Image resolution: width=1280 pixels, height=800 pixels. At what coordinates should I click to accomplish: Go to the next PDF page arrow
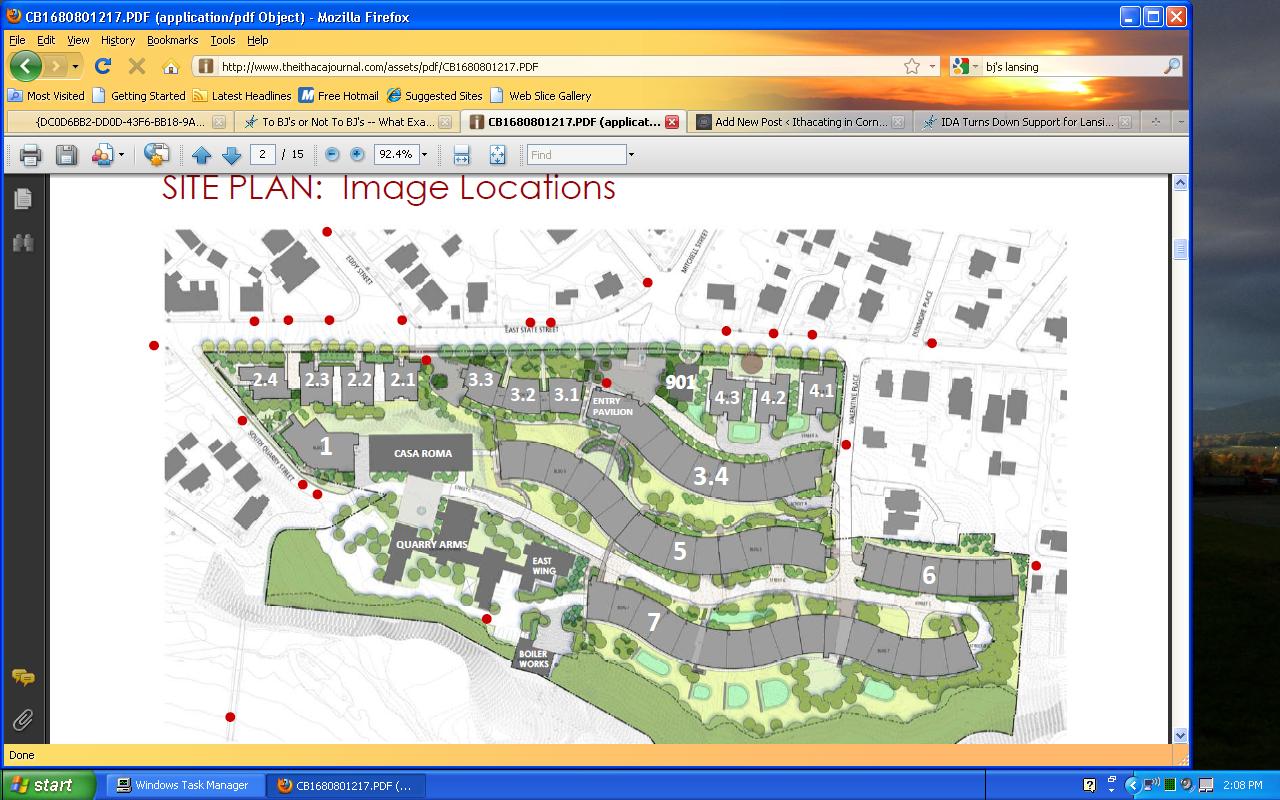click(231, 155)
